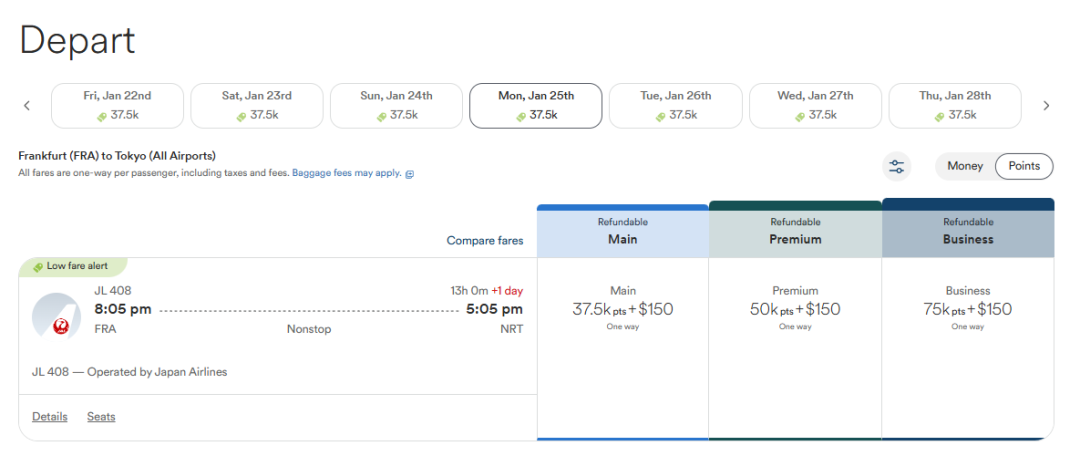Open flight Details link
This screenshot has width=1080, height=456.
[50, 417]
